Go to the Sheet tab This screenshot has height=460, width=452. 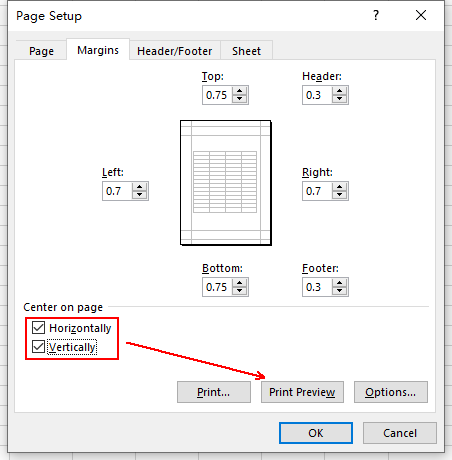pos(246,51)
